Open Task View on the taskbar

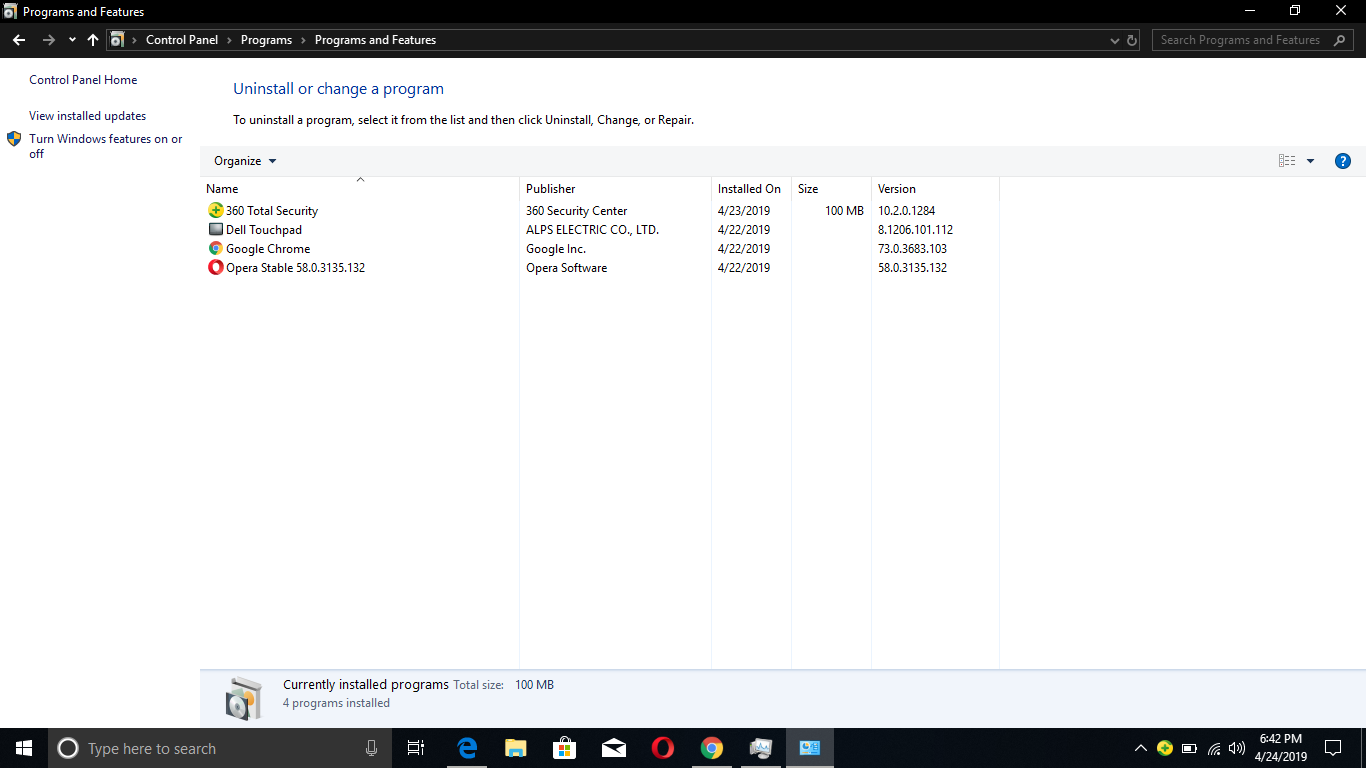point(416,748)
